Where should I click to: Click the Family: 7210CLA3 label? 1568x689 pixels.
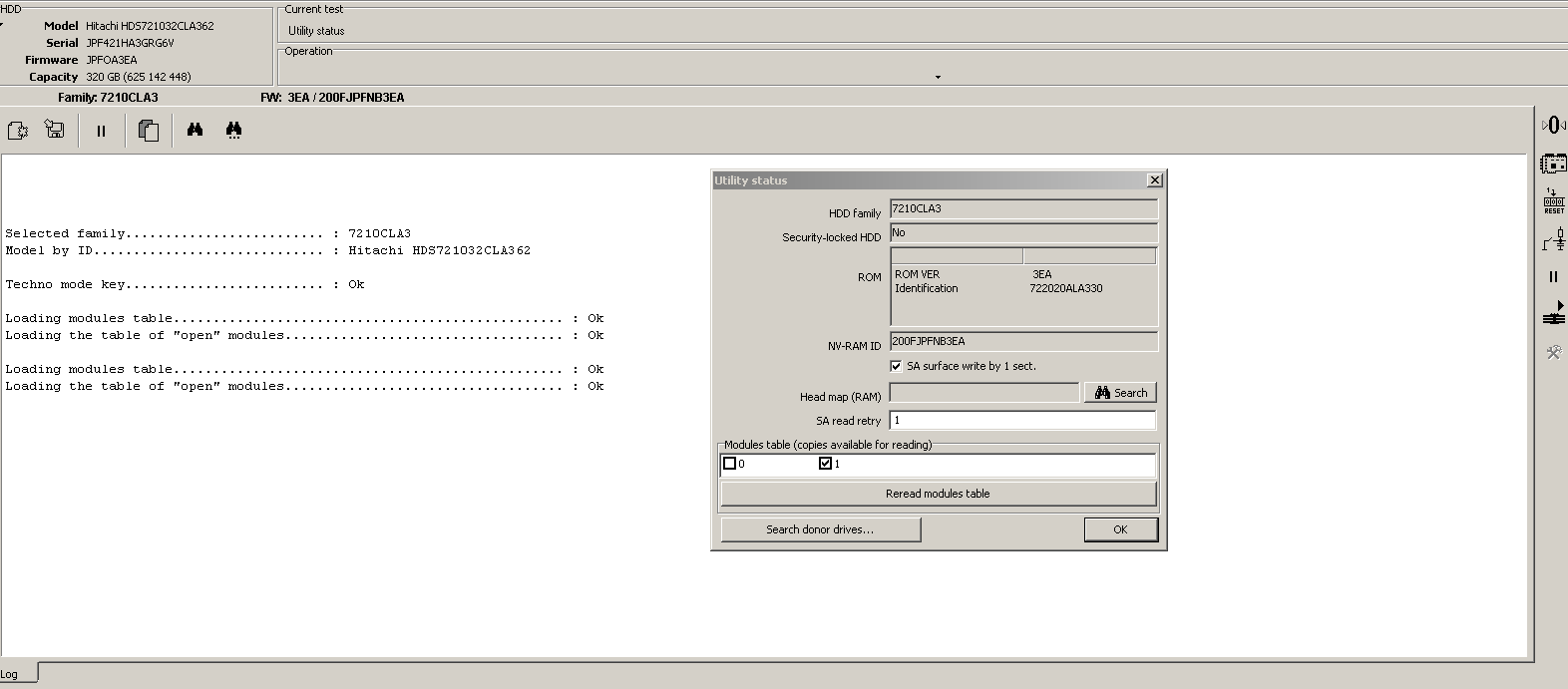click(x=108, y=98)
